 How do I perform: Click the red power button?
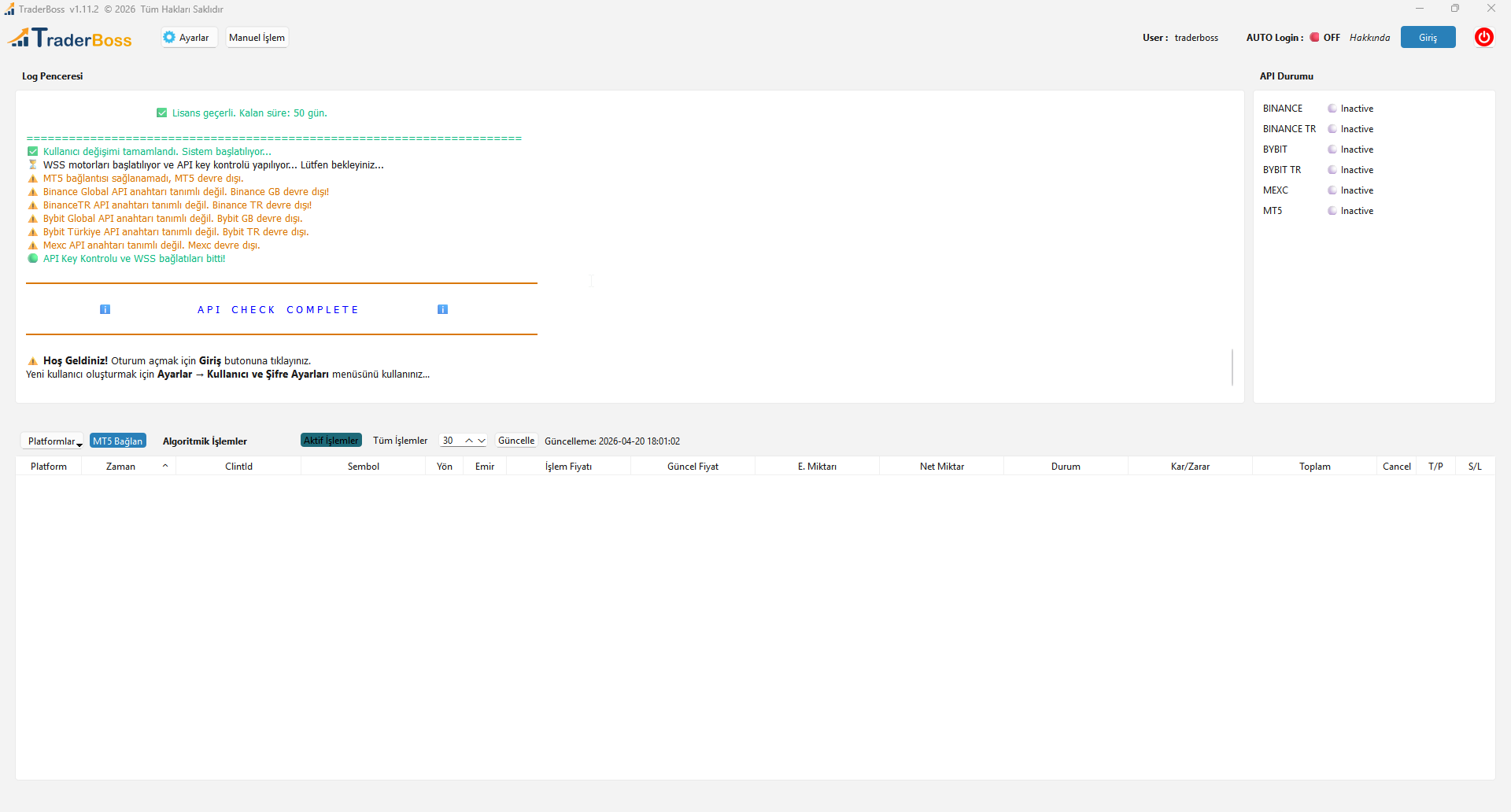(x=1483, y=37)
